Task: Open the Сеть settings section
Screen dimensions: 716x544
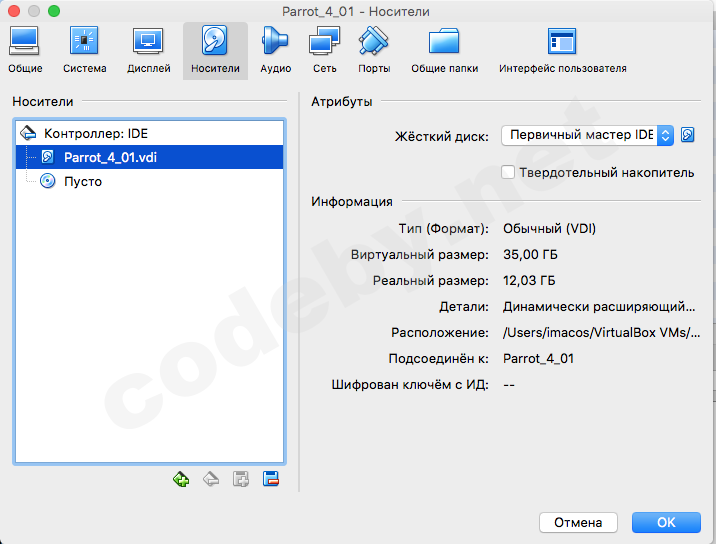Action: (324, 50)
